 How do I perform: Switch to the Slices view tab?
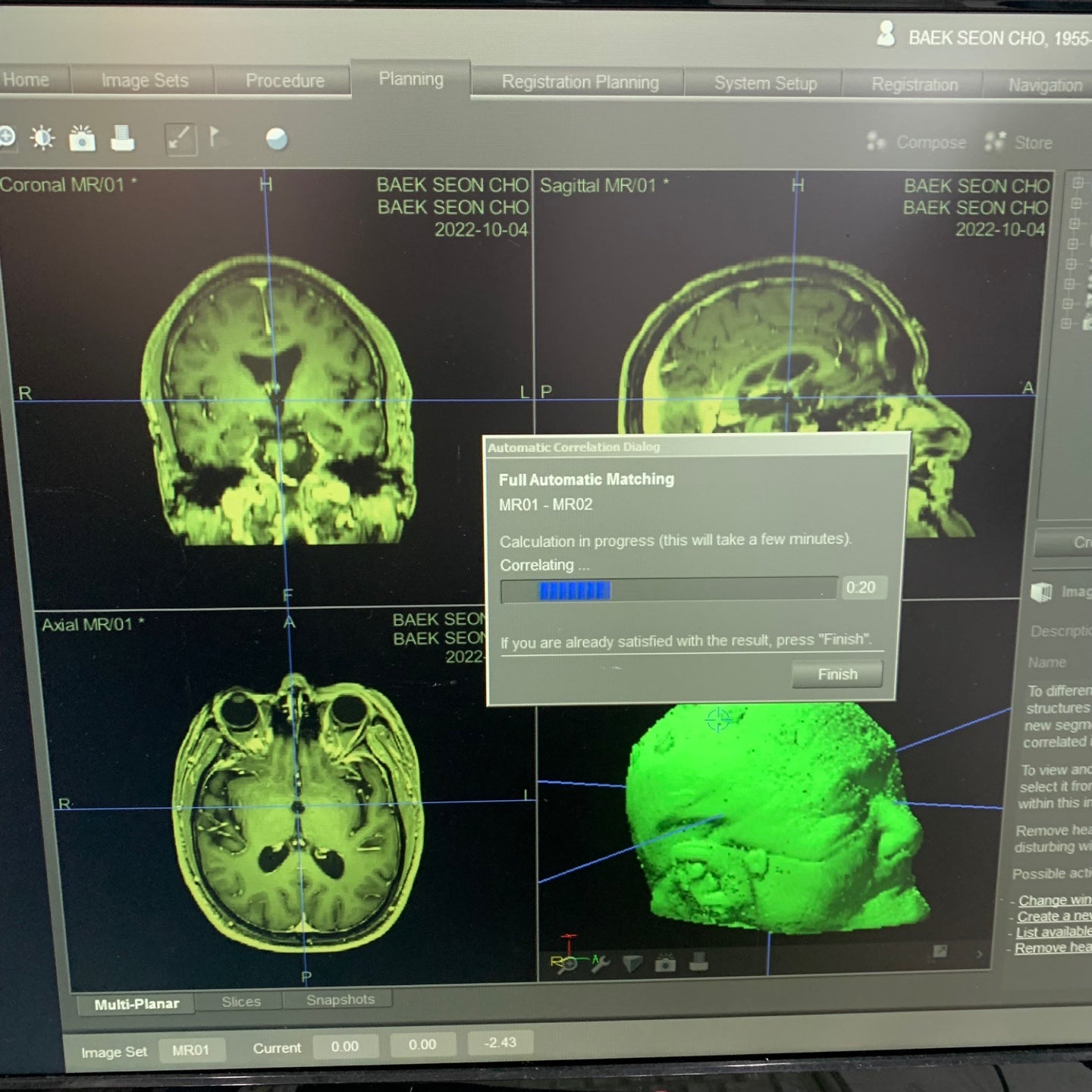click(x=241, y=1002)
